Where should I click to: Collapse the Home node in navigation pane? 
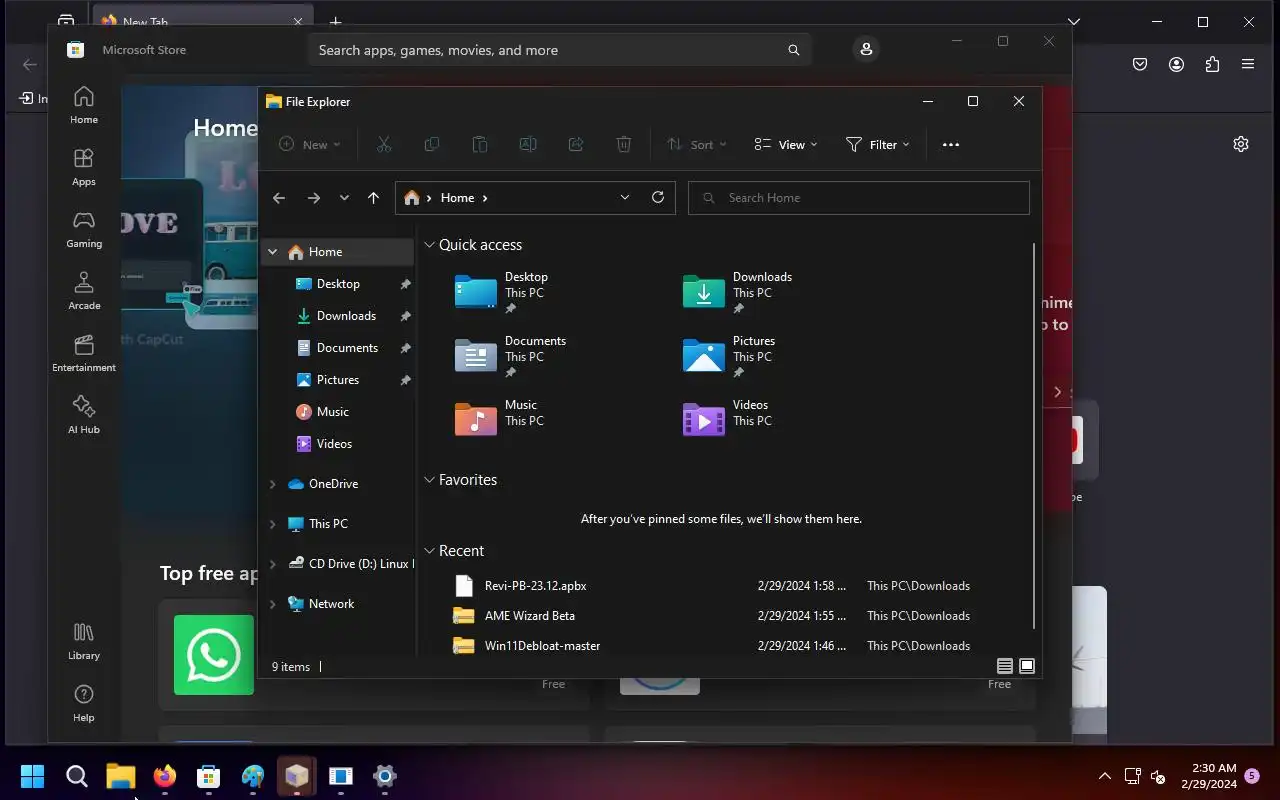[x=272, y=252]
